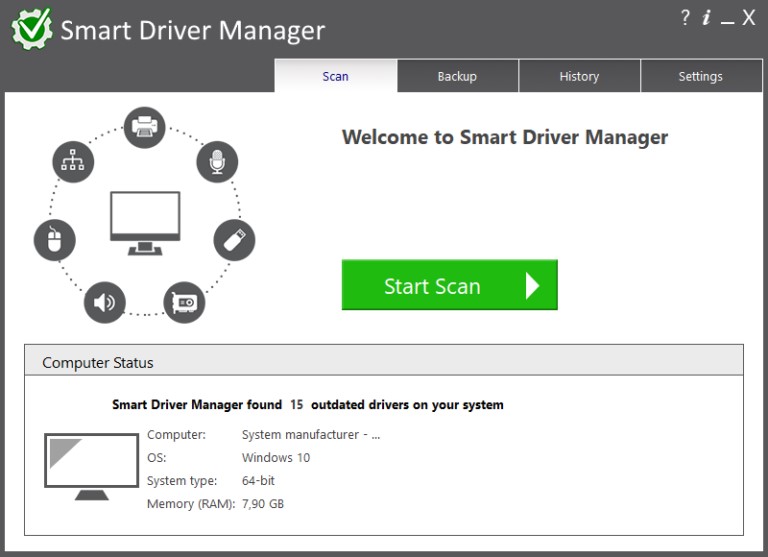Open help via question mark icon

click(x=685, y=18)
